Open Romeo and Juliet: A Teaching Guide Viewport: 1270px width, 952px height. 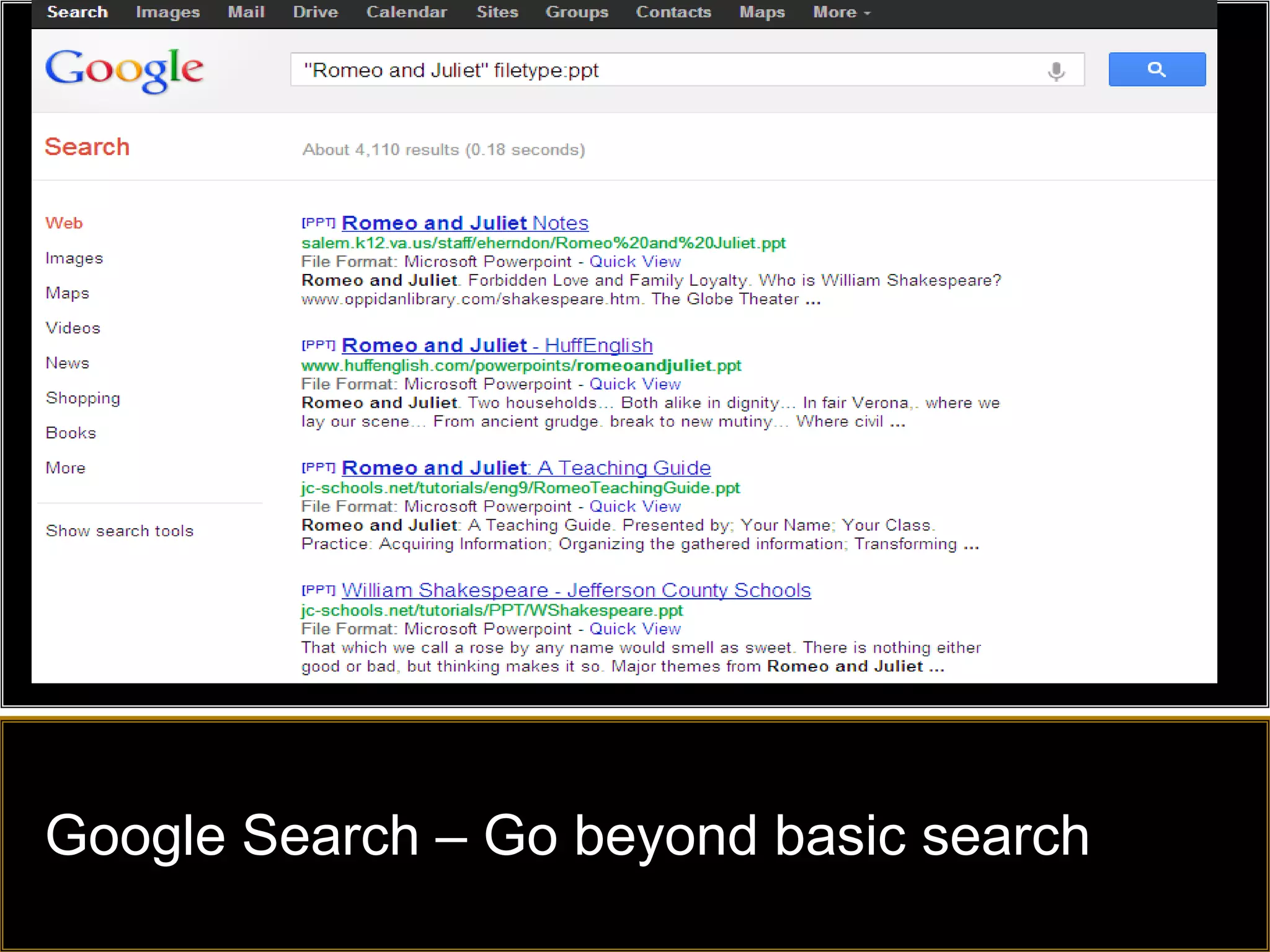pos(526,467)
